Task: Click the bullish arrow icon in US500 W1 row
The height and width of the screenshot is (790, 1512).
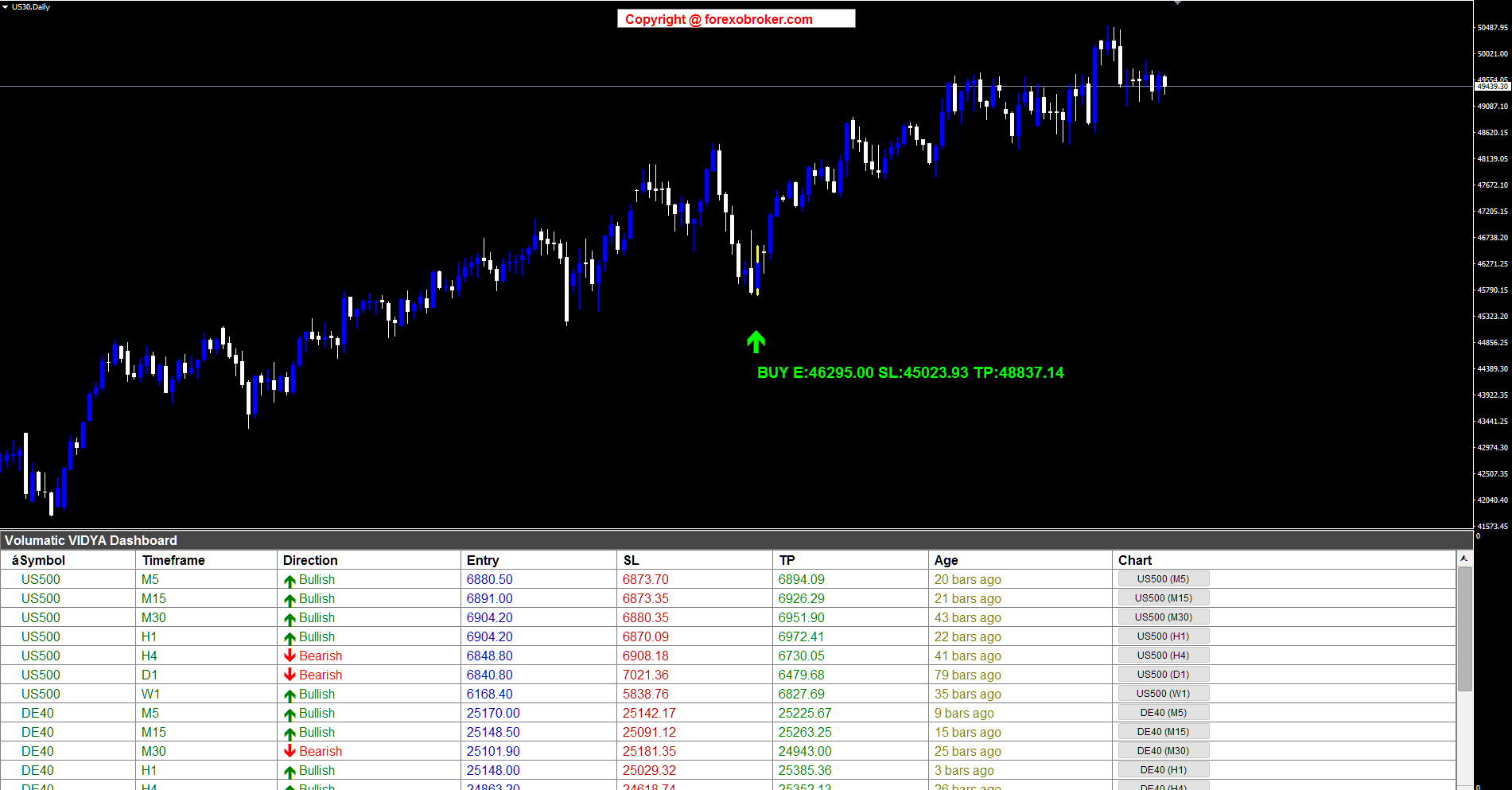Action: 290,695
